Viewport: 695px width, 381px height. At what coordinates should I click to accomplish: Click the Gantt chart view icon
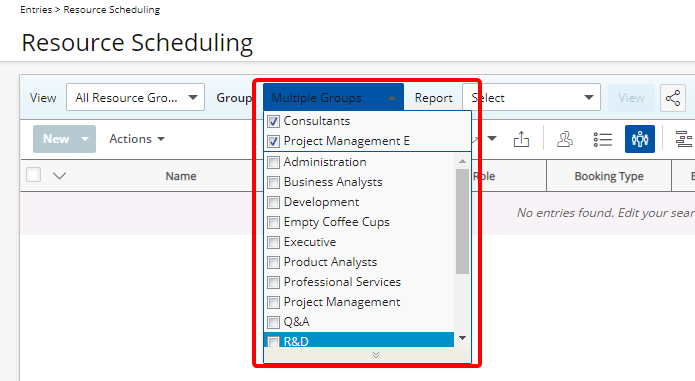pyautogui.click(x=683, y=139)
